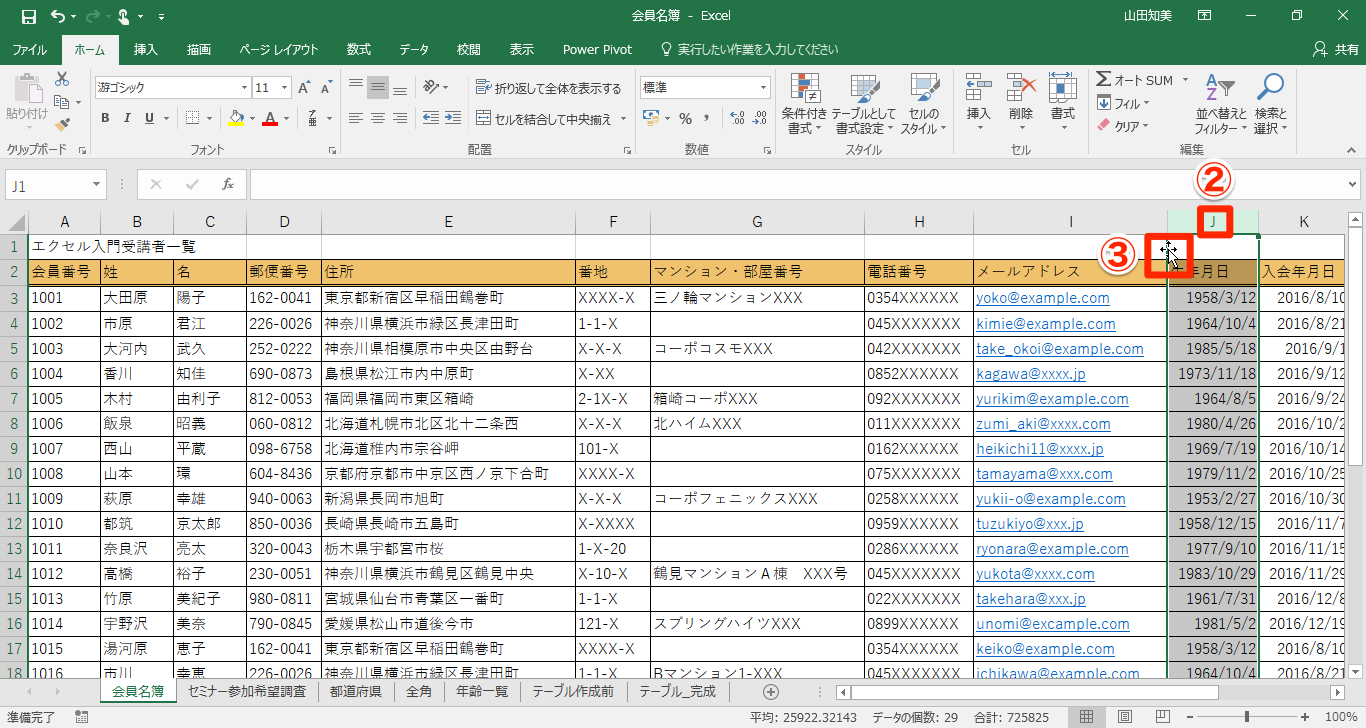
Task: Switch to the ページ レイアウト ribbon tab
Action: 279,49
